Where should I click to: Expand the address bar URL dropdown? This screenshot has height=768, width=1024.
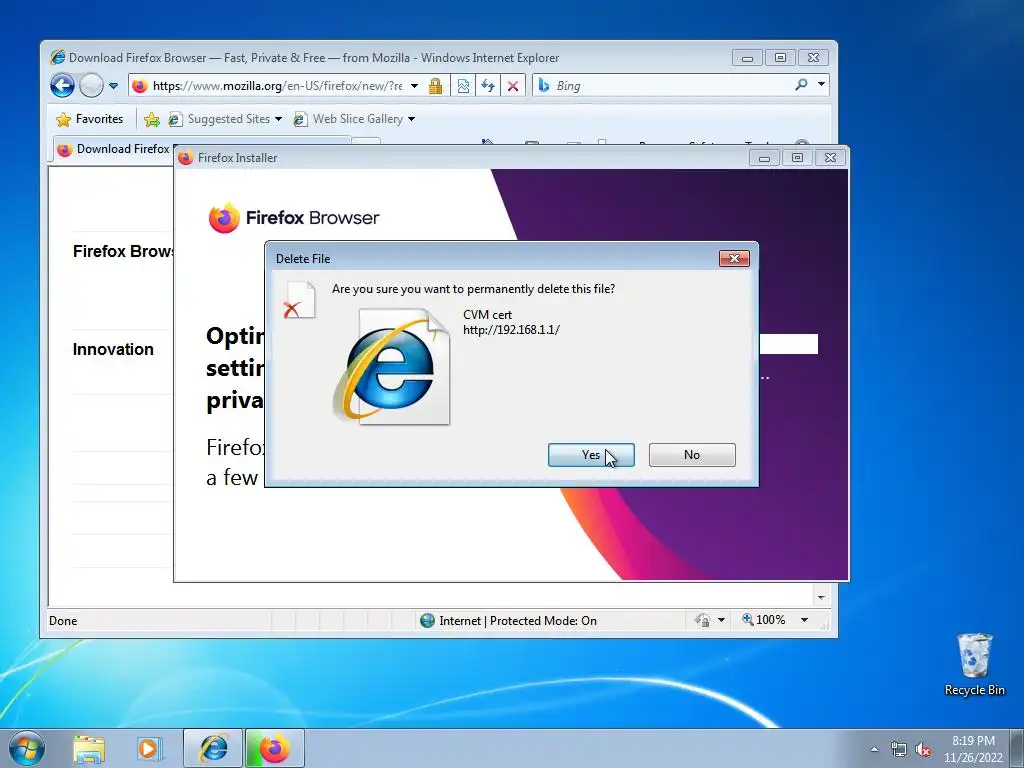tap(414, 86)
